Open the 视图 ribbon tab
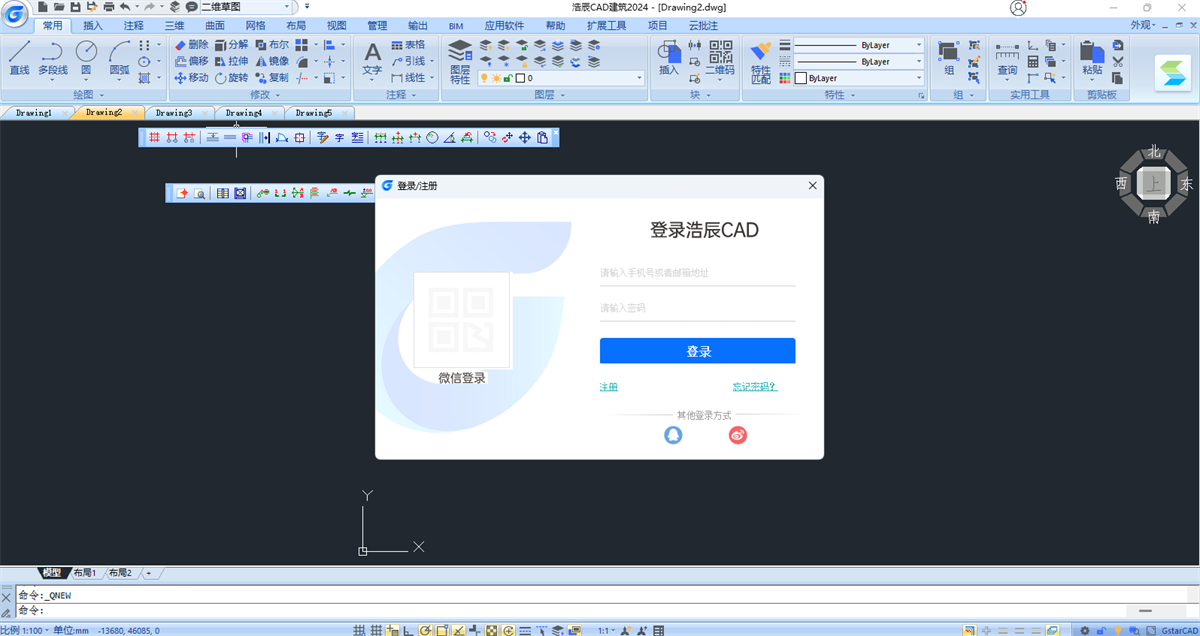Screen dimensions: 1200x636 [336, 25]
